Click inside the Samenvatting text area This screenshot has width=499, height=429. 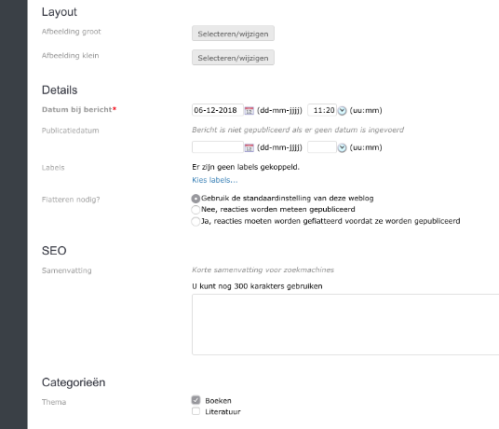pyautogui.click(x=345, y=325)
